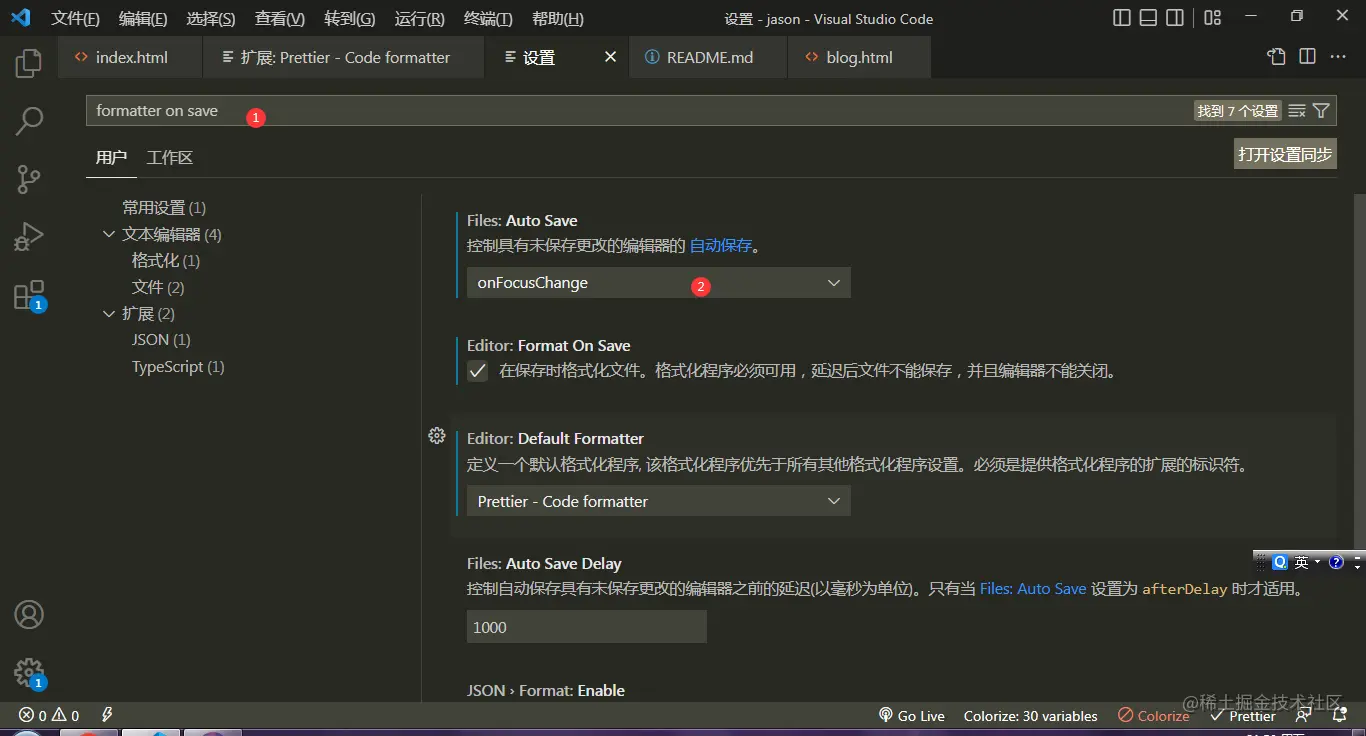Open the Accounts menu icon
1366x736 pixels.
tap(29, 614)
